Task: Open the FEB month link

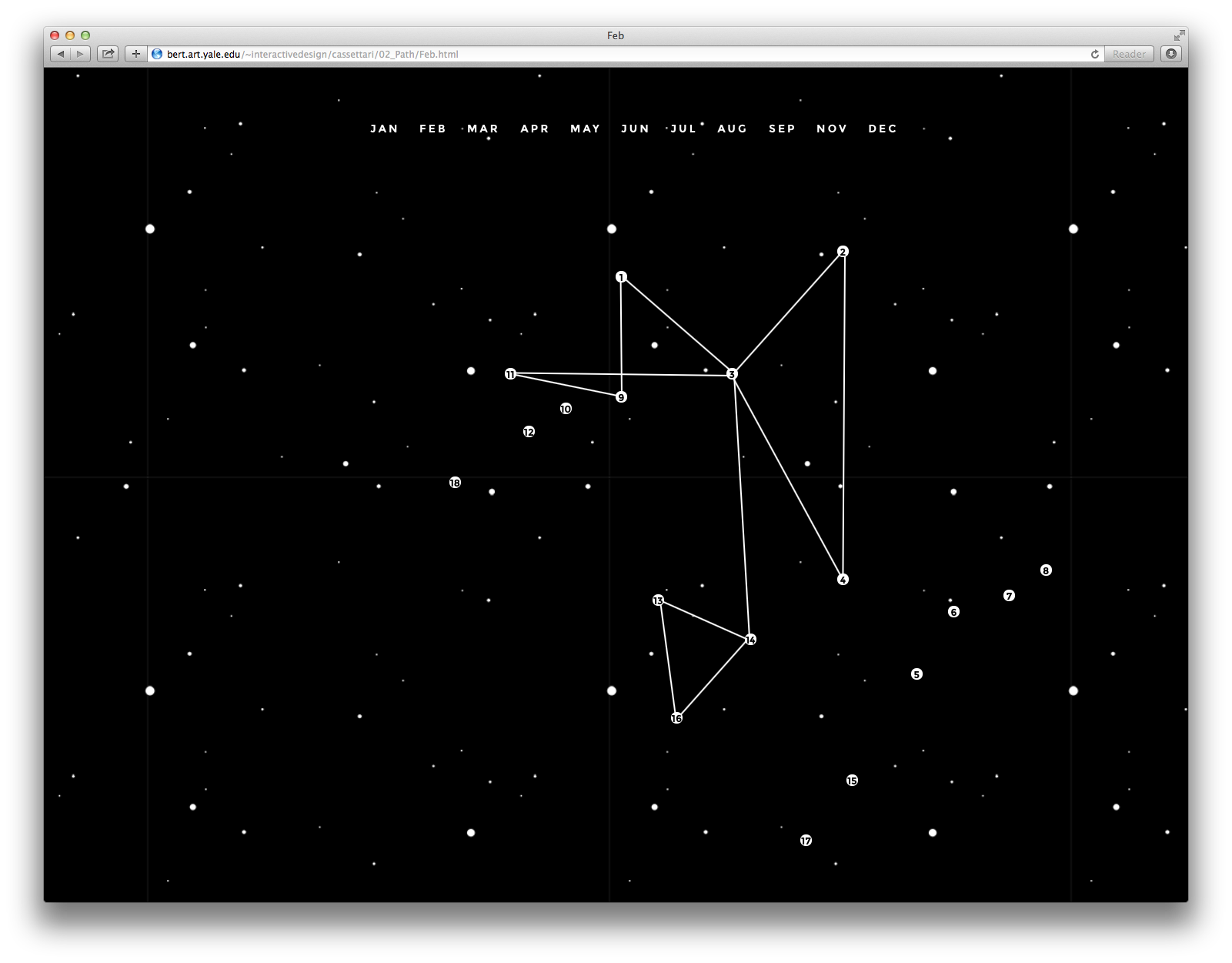Action: click(432, 129)
